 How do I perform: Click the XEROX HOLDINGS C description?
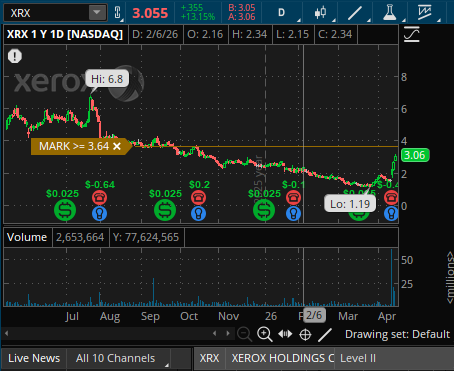[x=283, y=358]
